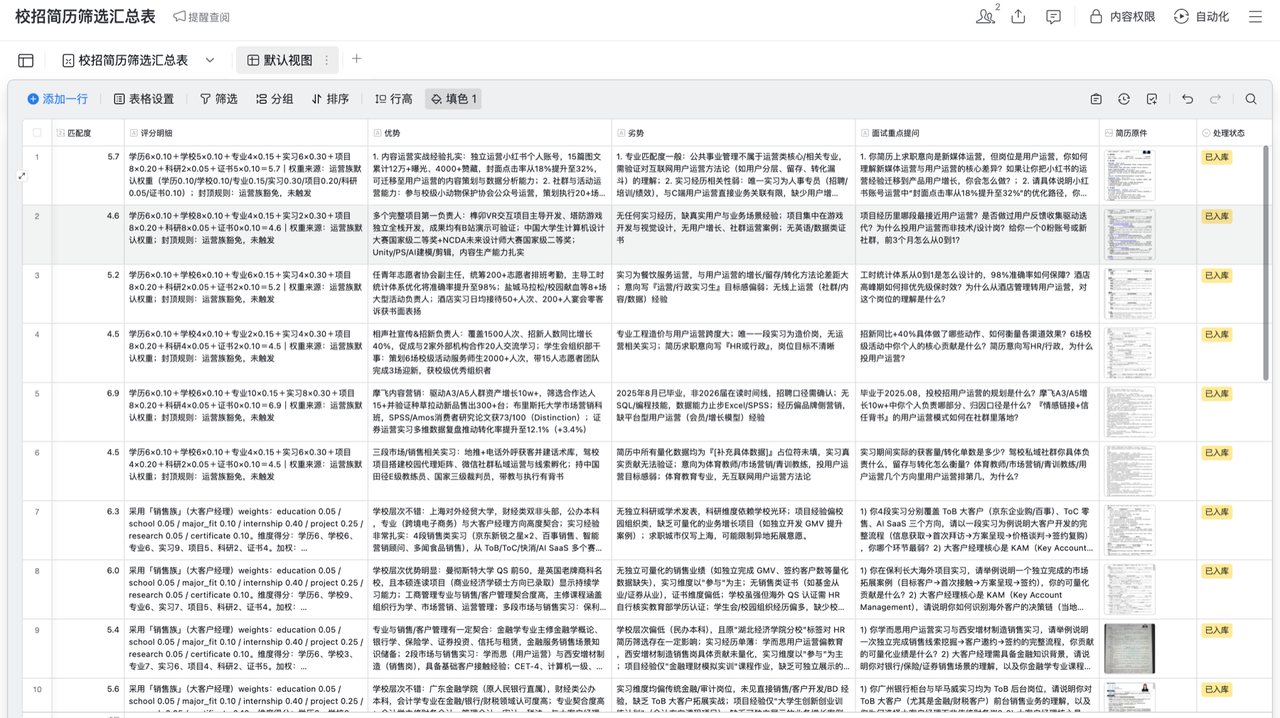Open resume thumbnail in row 2

coord(1130,234)
